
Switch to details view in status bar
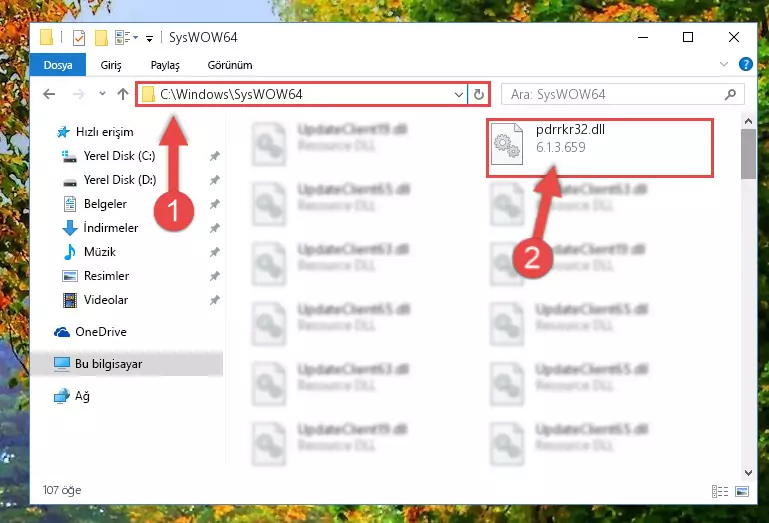coord(719,491)
